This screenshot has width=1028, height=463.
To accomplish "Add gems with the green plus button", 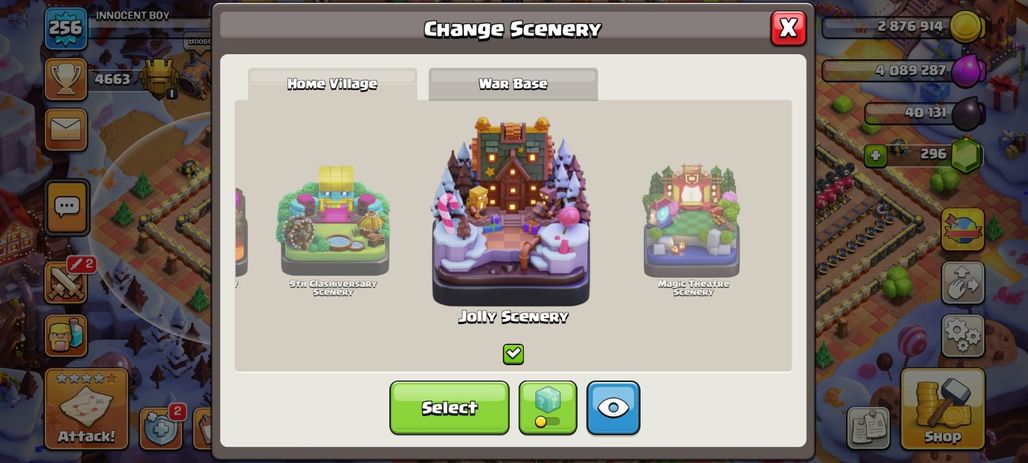I will point(875,156).
